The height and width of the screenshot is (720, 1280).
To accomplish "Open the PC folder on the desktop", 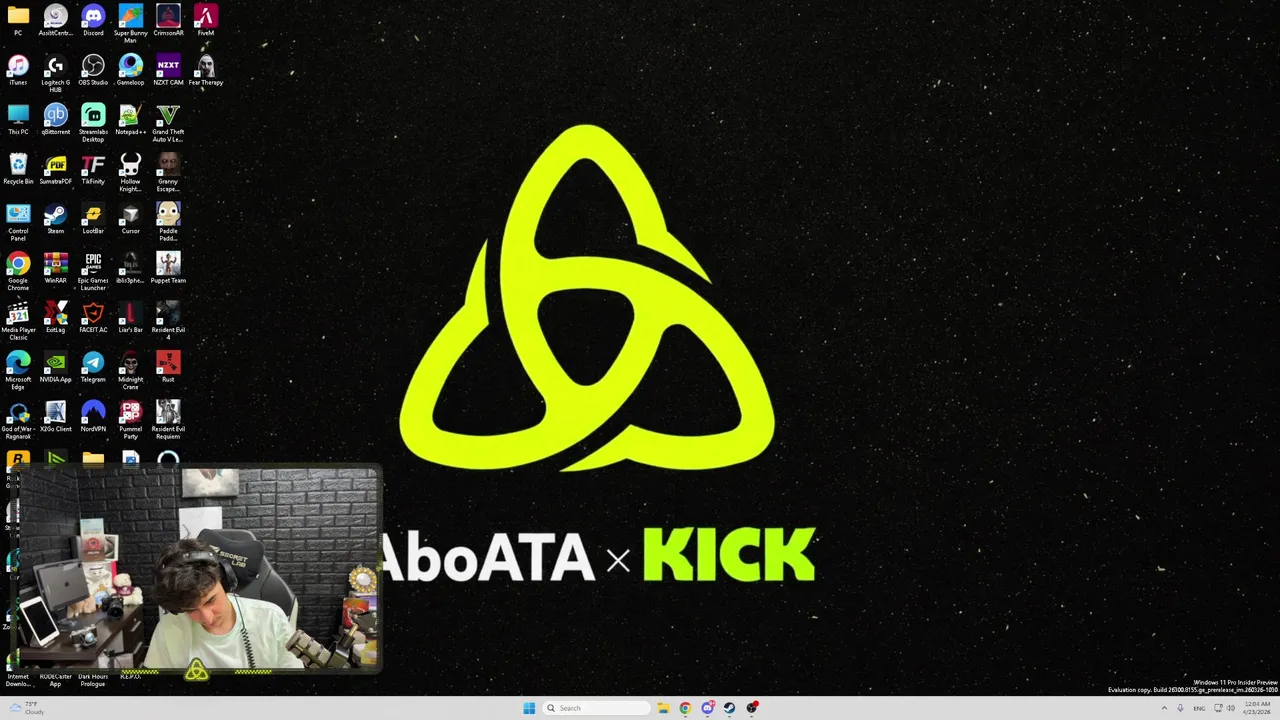I will point(18,20).
